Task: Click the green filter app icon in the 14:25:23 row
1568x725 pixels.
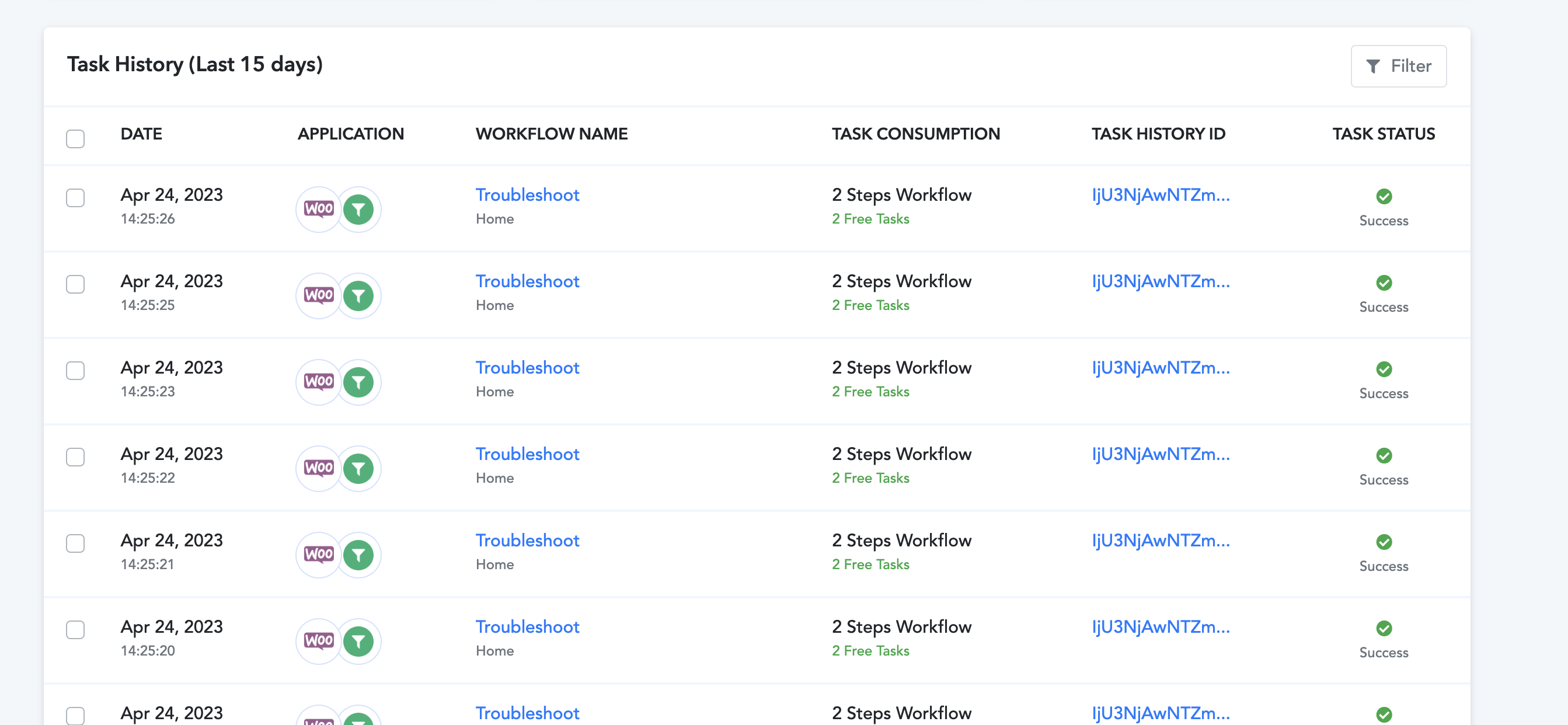Action: click(x=358, y=382)
